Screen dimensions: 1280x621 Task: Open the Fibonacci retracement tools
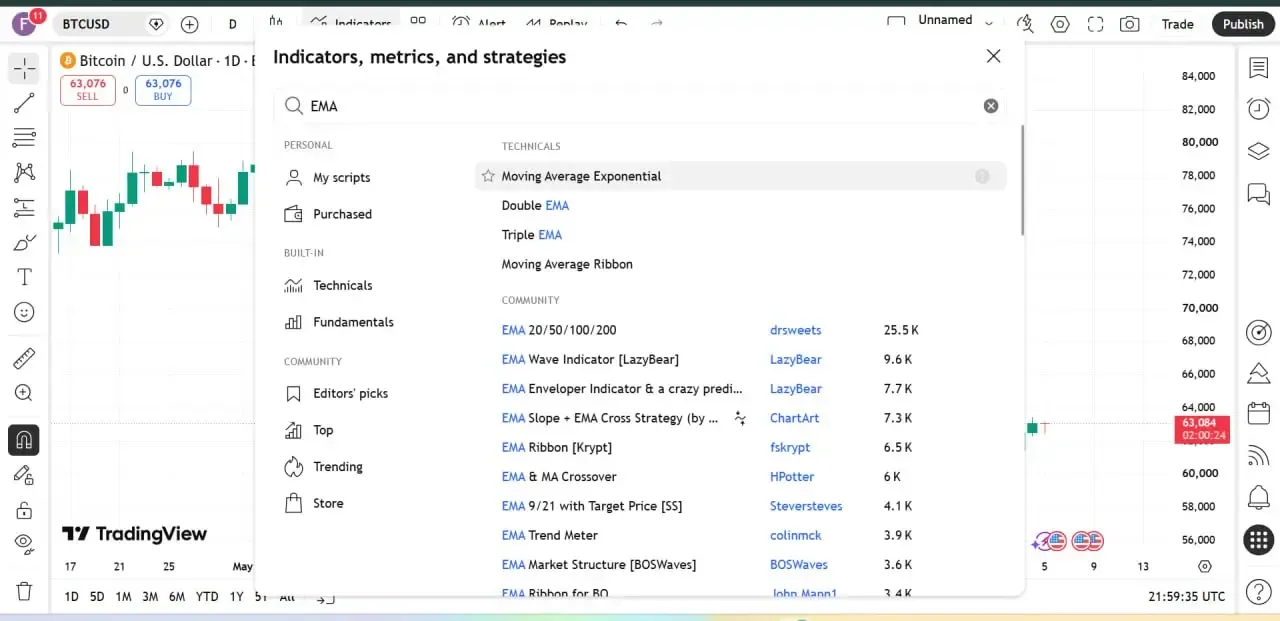coord(24,137)
